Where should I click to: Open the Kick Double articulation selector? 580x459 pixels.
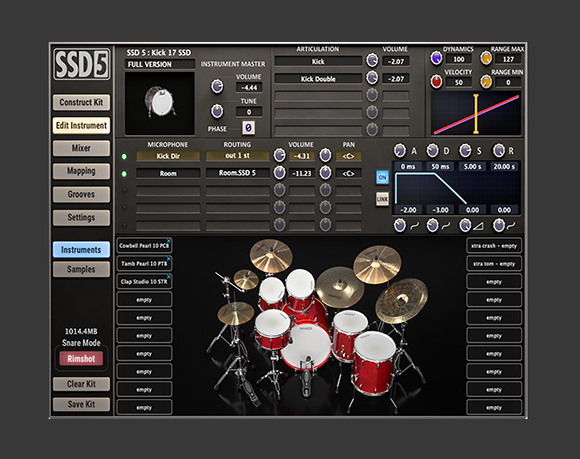tap(318, 79)
